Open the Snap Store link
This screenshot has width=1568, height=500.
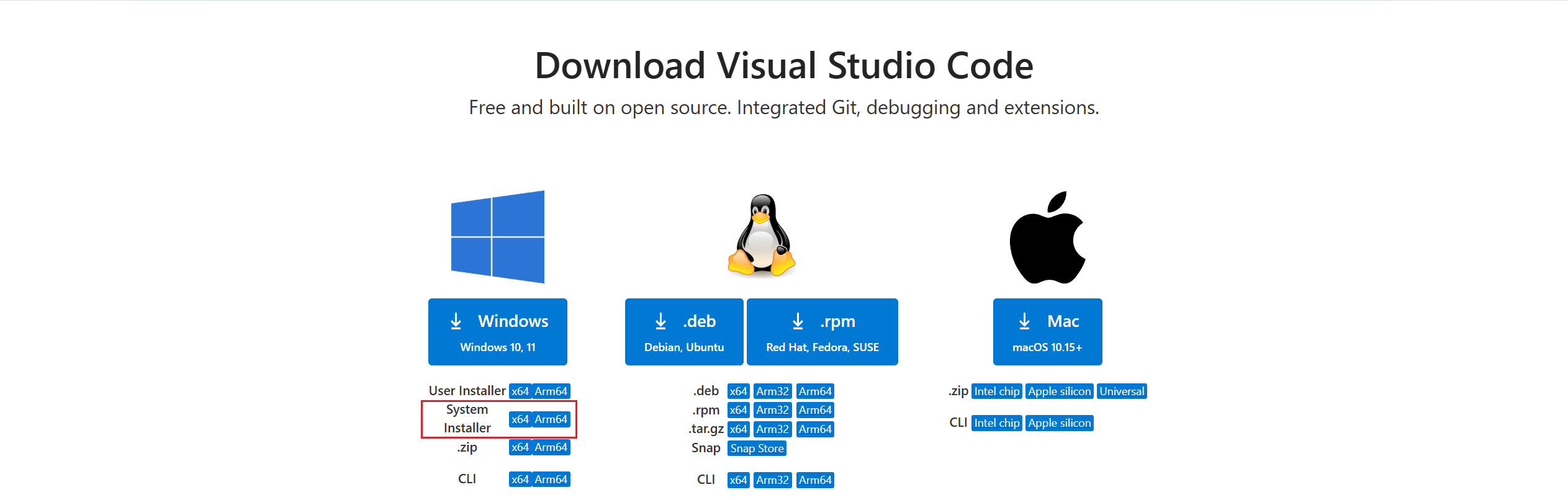pos(757,449)
